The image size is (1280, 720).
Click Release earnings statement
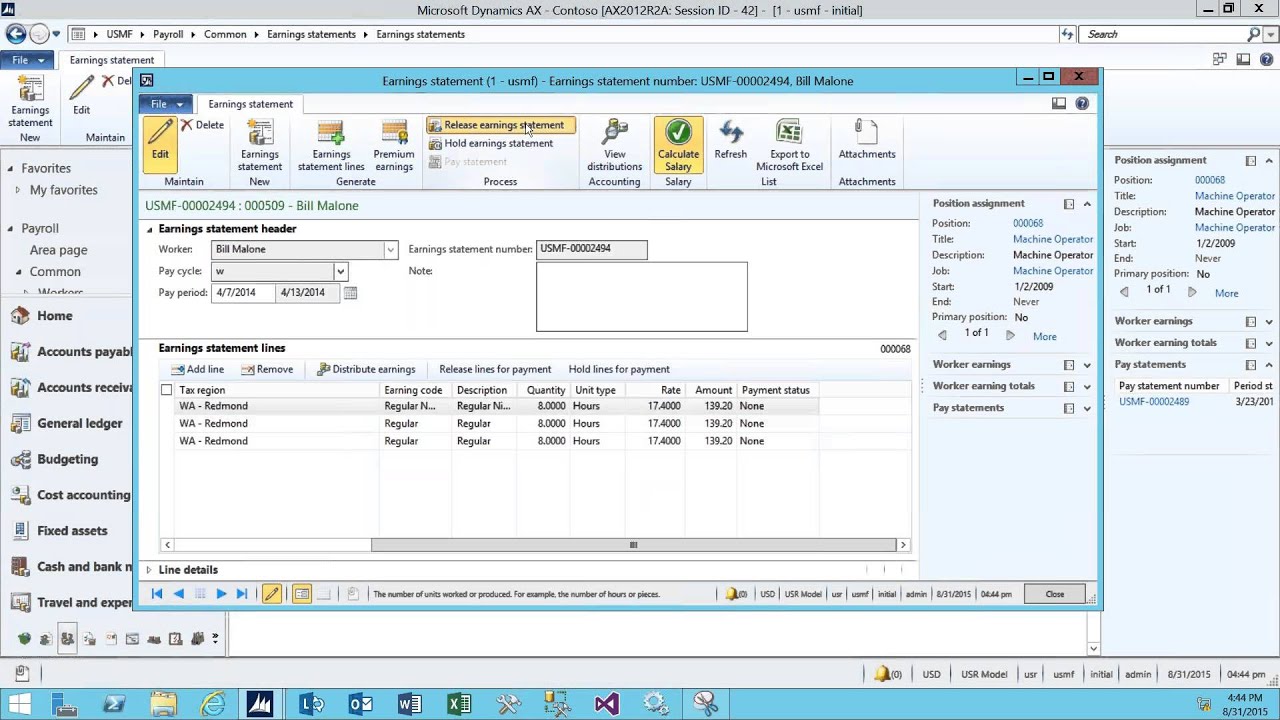tap(500, 125)
